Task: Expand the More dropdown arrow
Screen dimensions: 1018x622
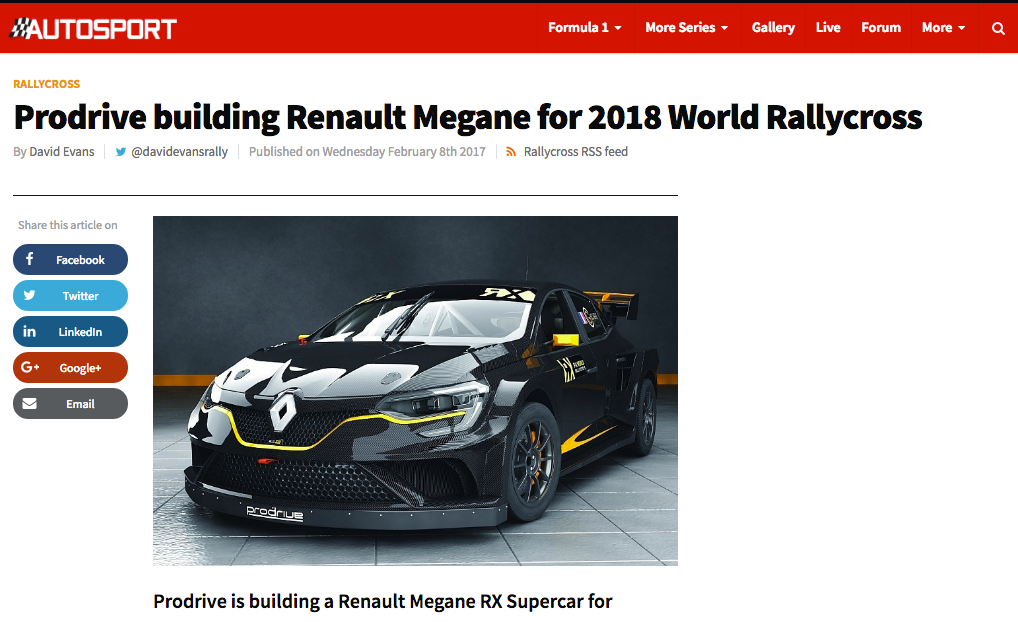Action: (x=962, y=28)
